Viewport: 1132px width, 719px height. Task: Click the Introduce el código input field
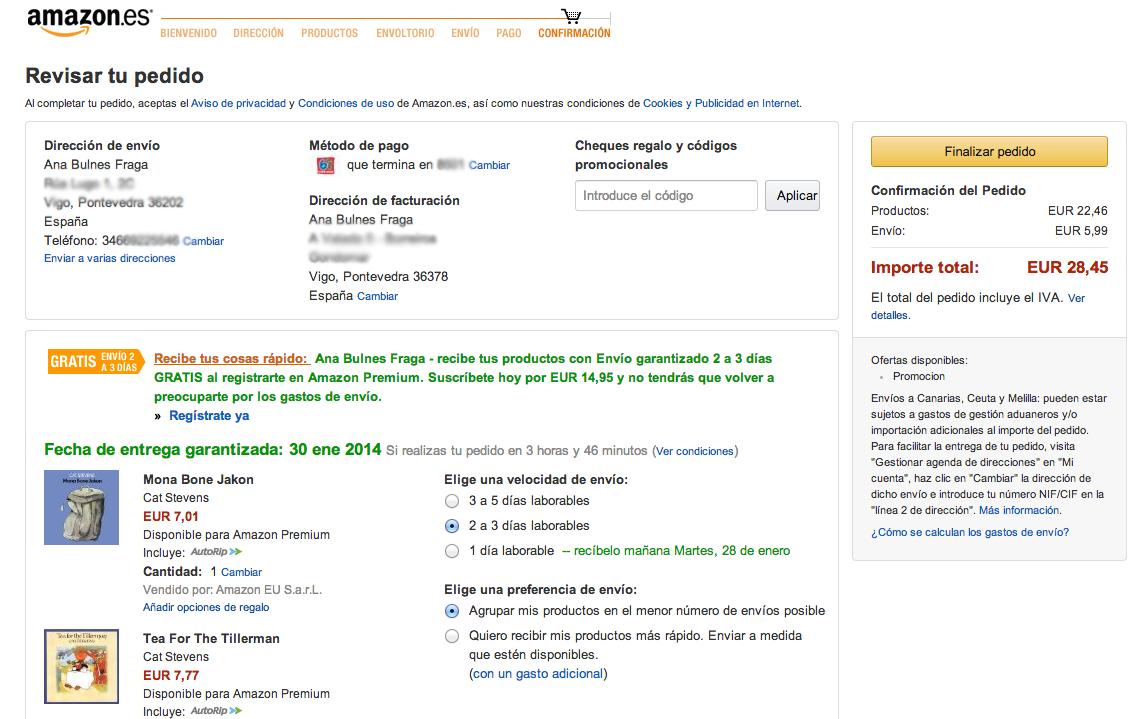[666, 196]
